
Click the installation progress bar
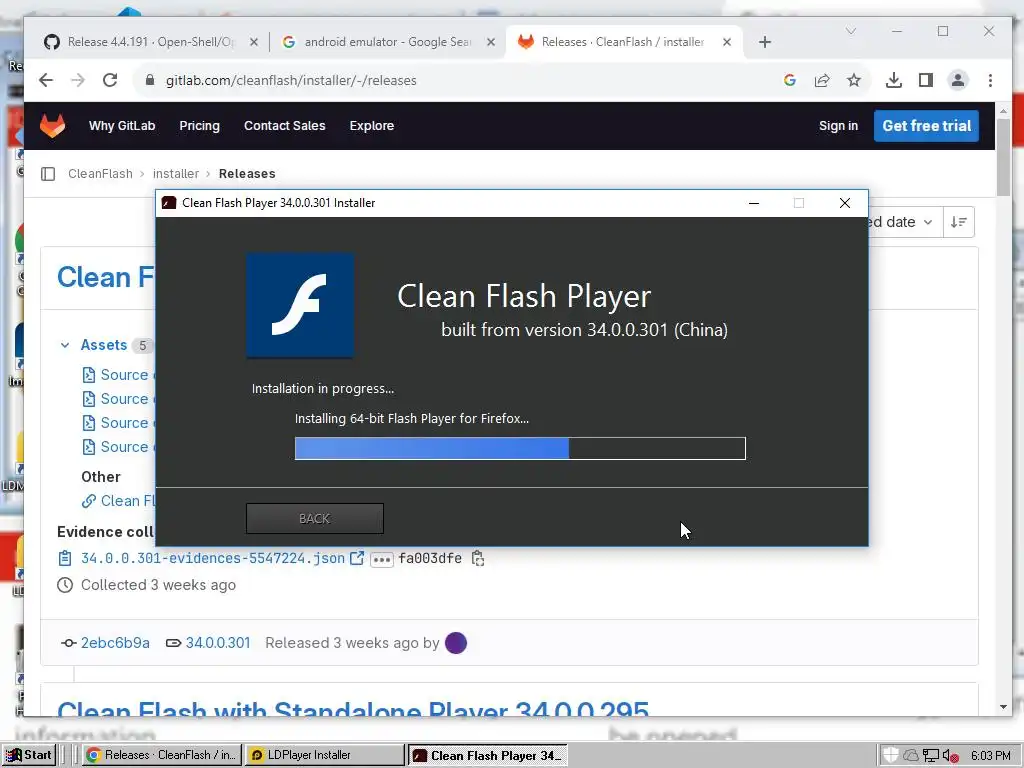pos(520,449)
